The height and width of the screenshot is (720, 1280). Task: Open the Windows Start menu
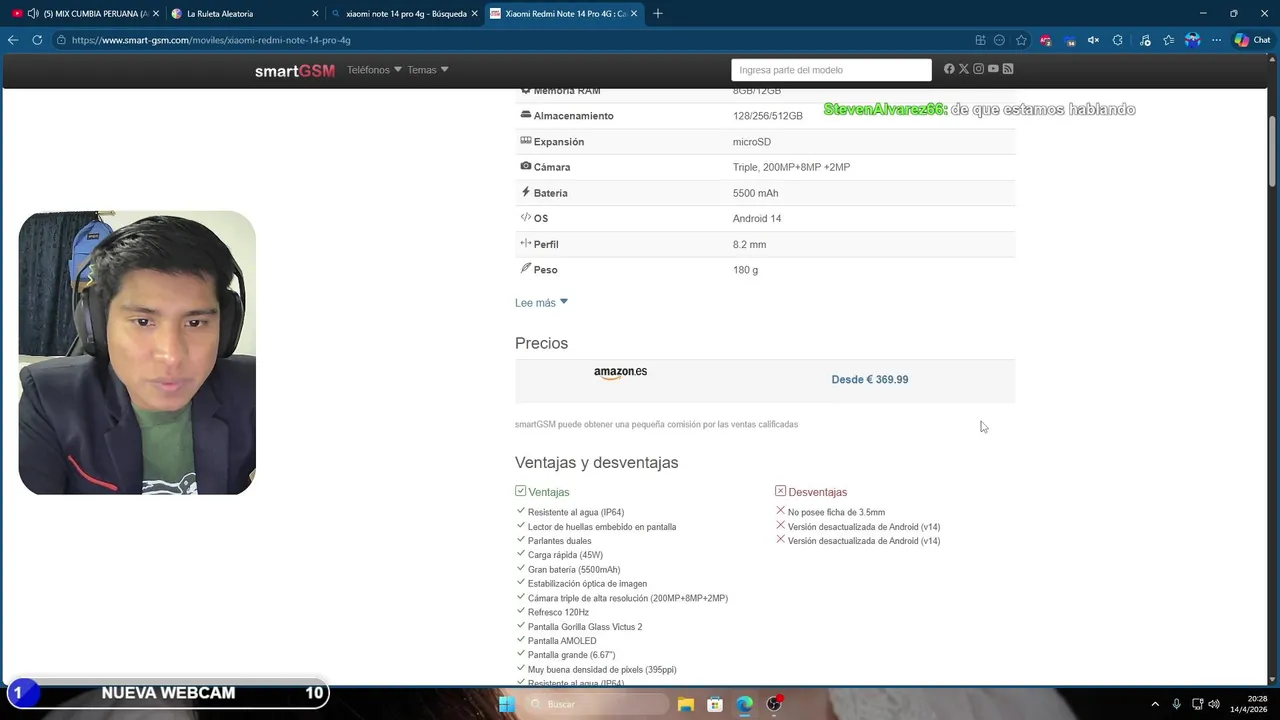[507, 704]
